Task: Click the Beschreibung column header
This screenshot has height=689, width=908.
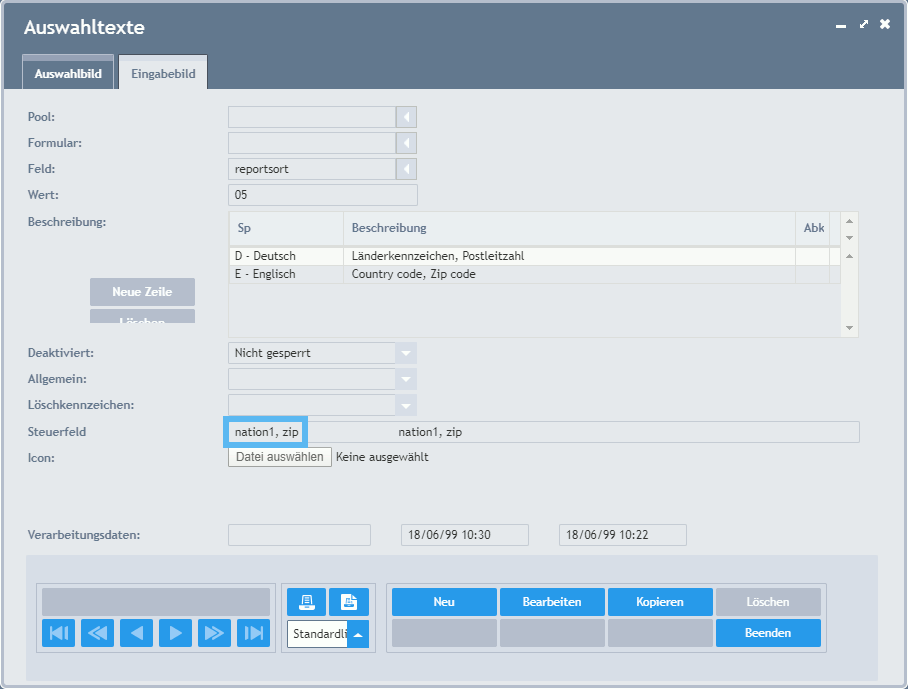Action: (x=569, y=228)
